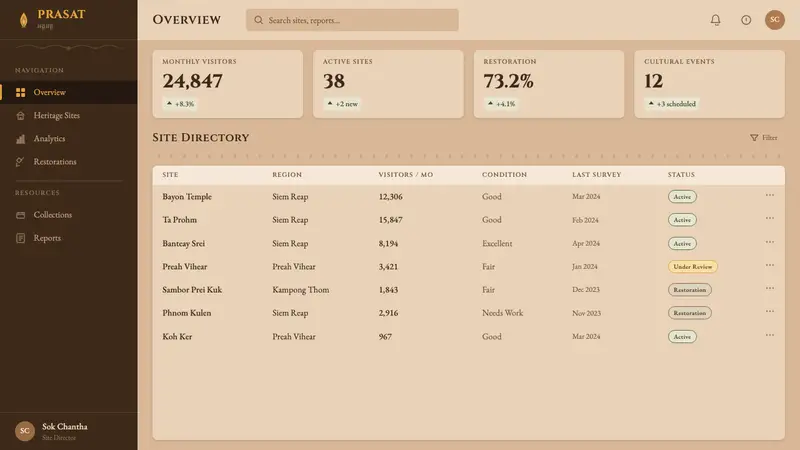Click the Excellent condition cell
Screen dimensions: 800x450
click(x=497, y=243)
